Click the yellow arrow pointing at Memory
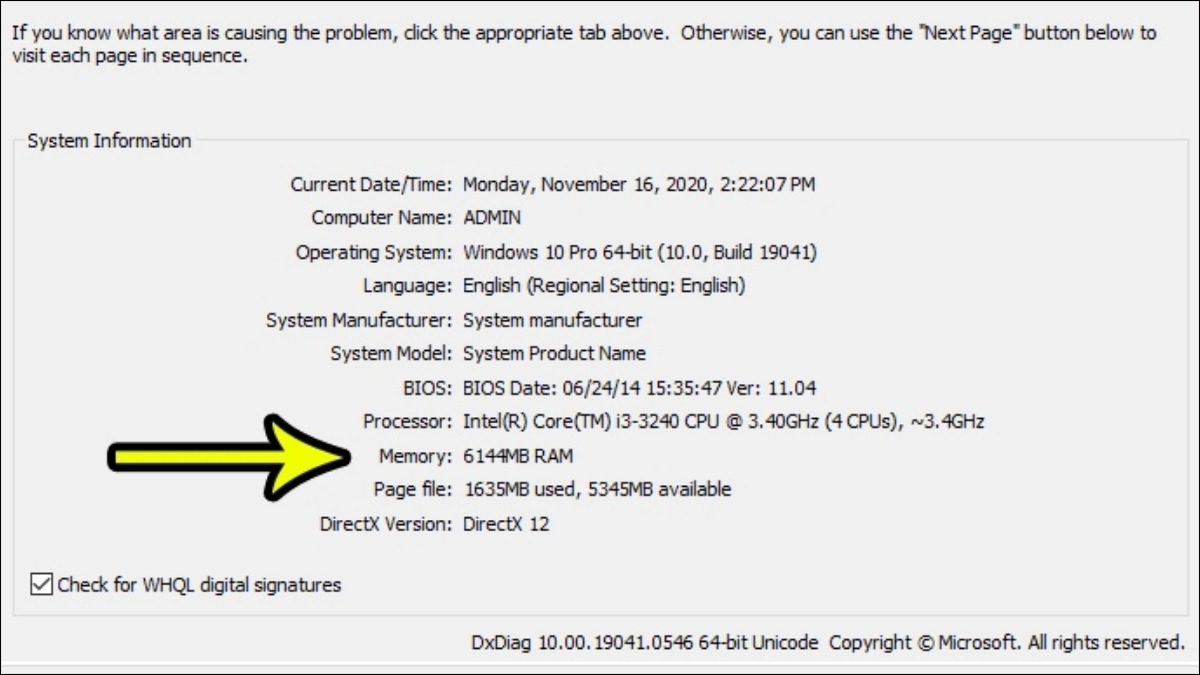The height and width of the screenshot is (675, 1200). coord(229,457)
